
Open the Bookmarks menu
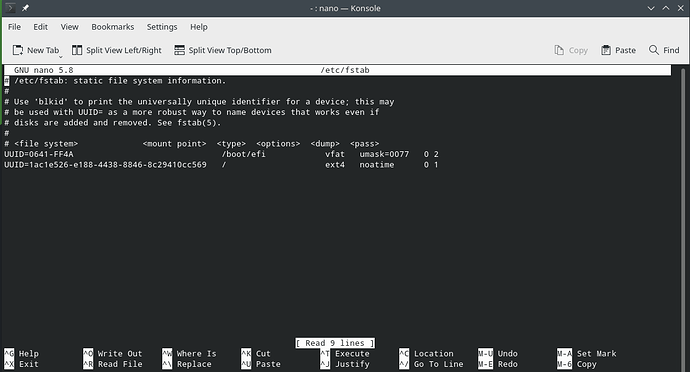(x=113, y=27)
